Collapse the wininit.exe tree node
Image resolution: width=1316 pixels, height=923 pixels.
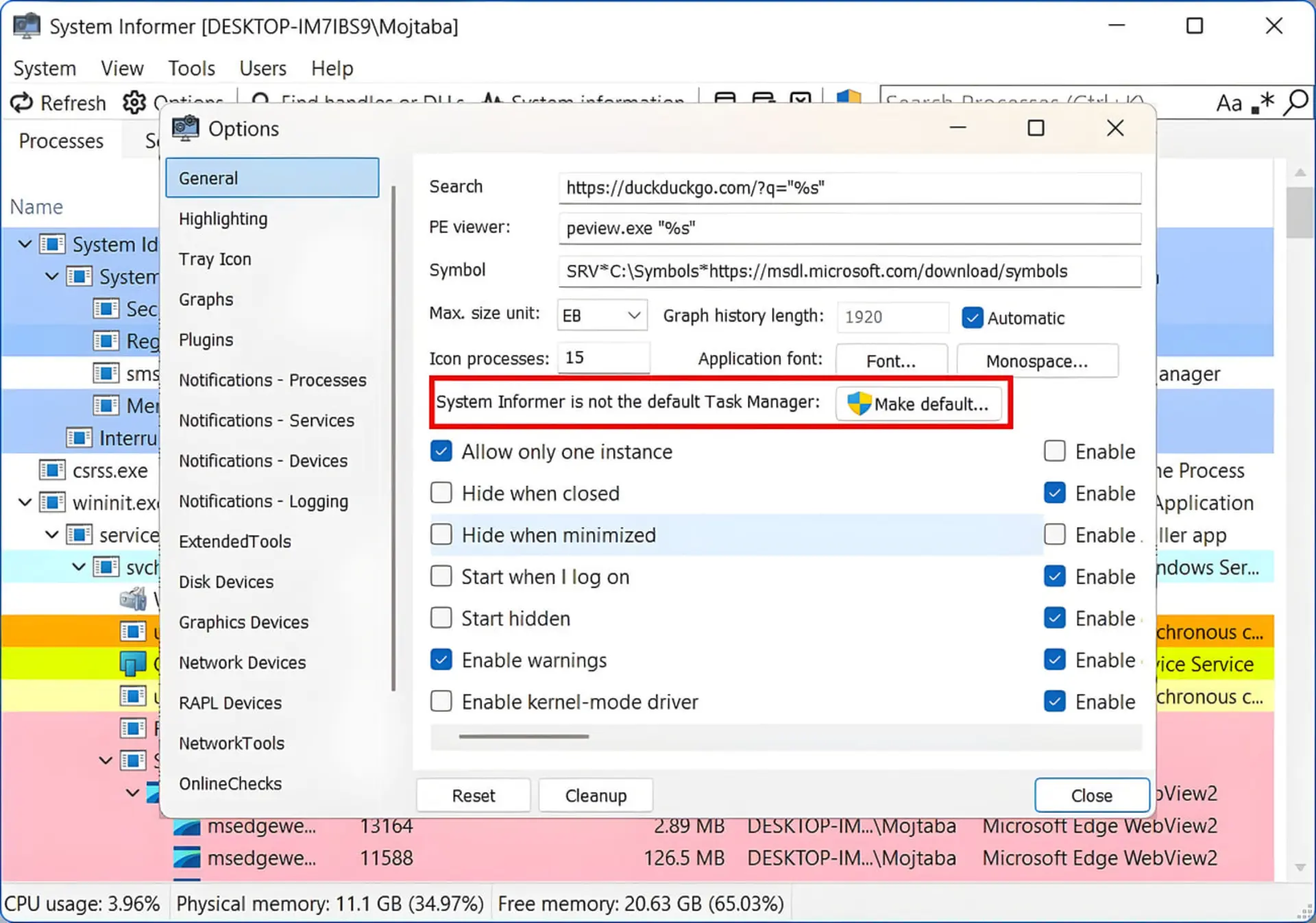click(x=25, y=502)
